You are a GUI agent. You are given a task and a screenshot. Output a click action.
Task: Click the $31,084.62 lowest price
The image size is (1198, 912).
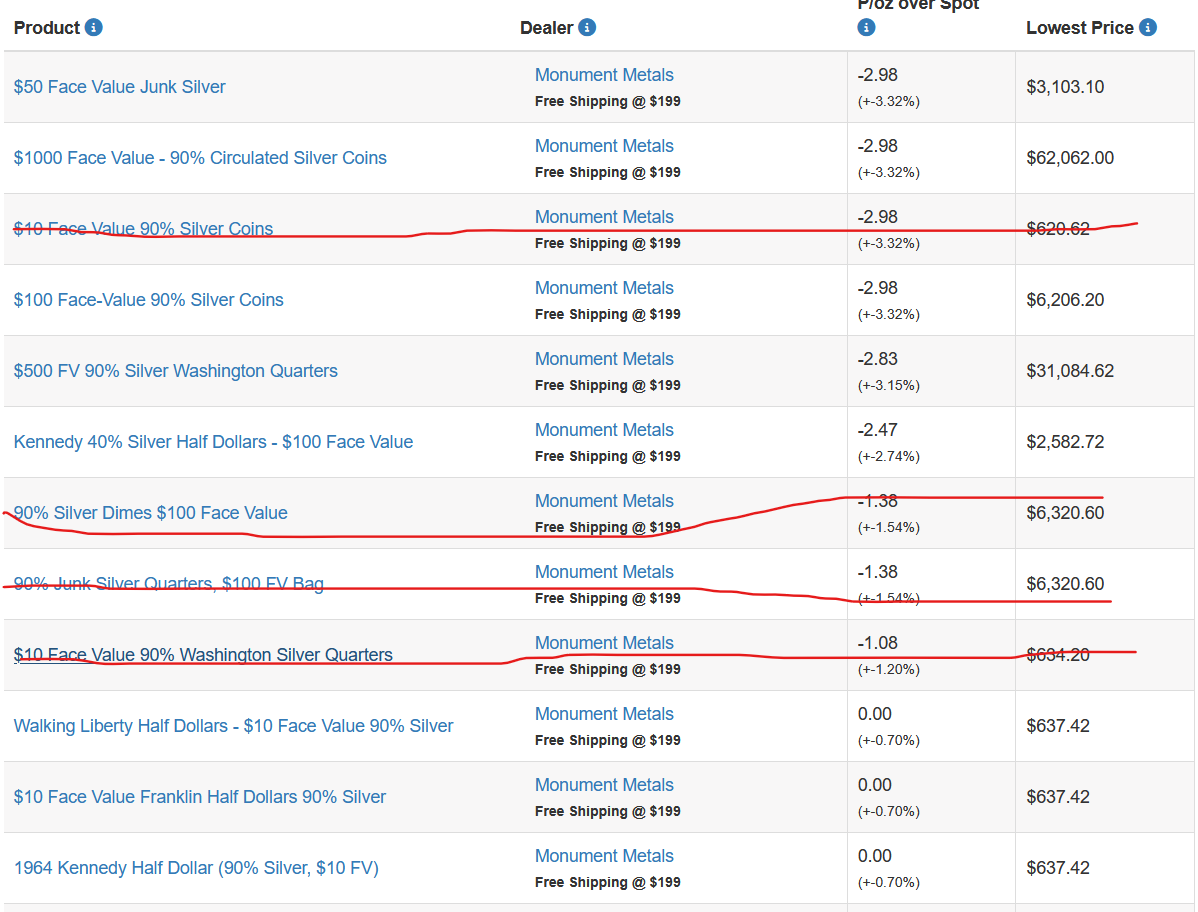pos(1070,371)
